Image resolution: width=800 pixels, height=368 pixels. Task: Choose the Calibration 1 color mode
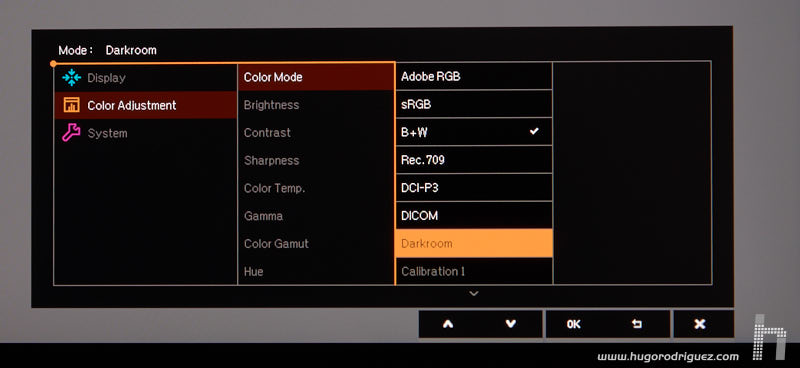(x=474, y=272)
